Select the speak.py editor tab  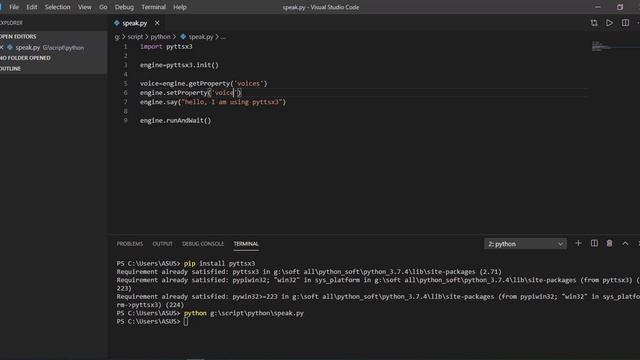(x=135, y=23)
